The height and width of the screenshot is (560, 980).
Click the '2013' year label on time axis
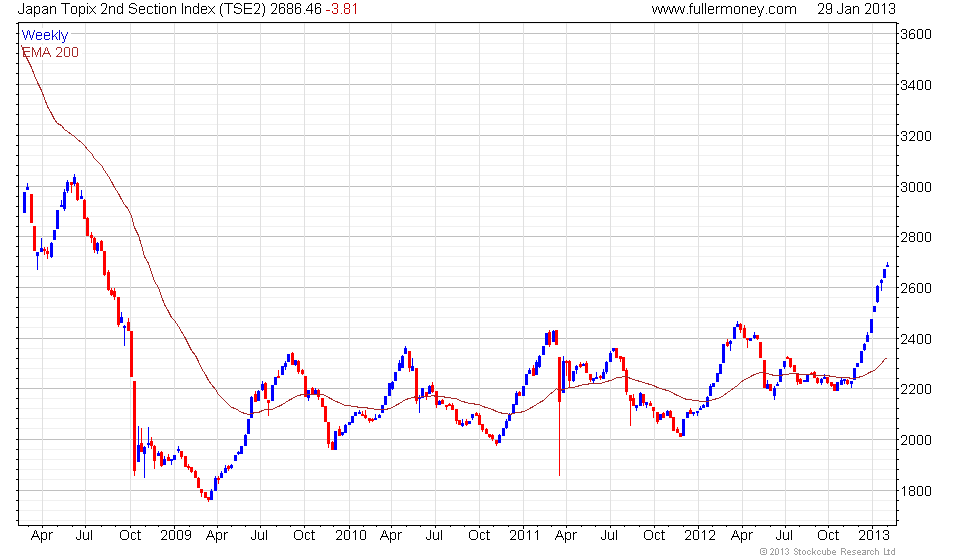(874, 535)
